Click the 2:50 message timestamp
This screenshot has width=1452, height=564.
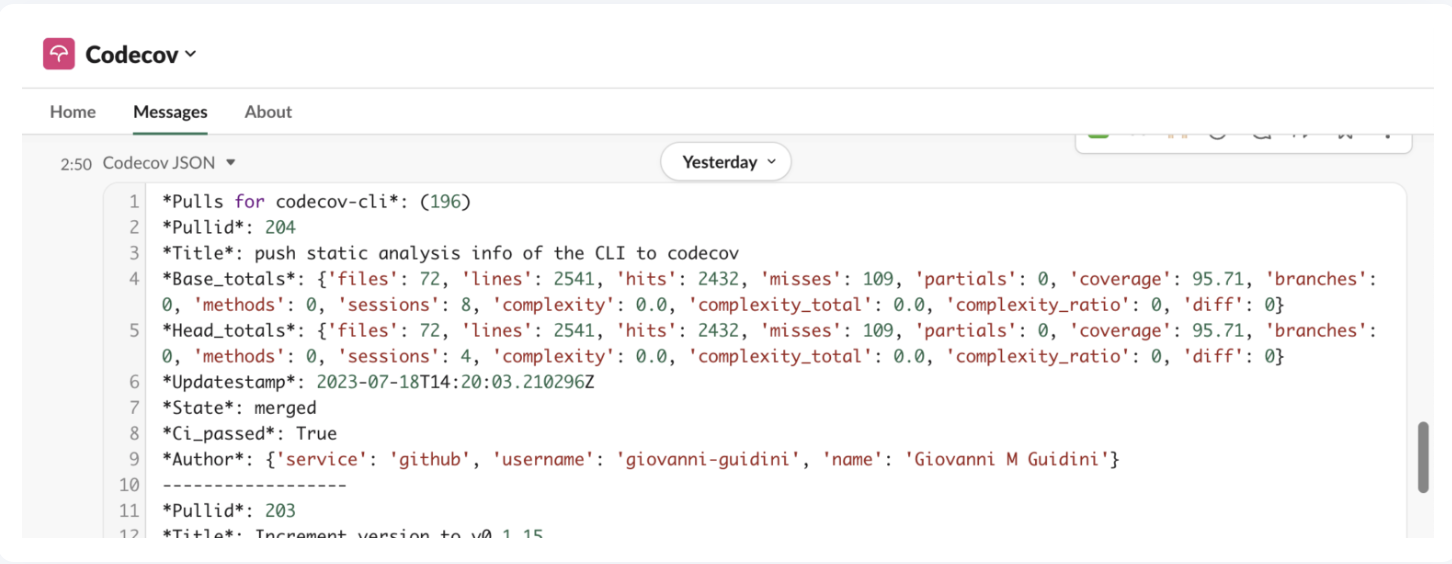pyautogui.click(x=76, y=163)
